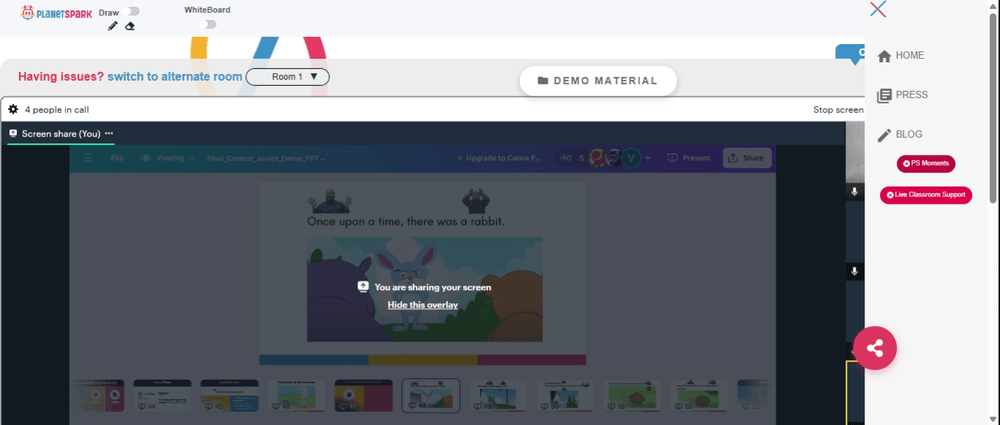Click Hide this overlay link
Viewport: 1000px width, 425px height.
point(423,305)
